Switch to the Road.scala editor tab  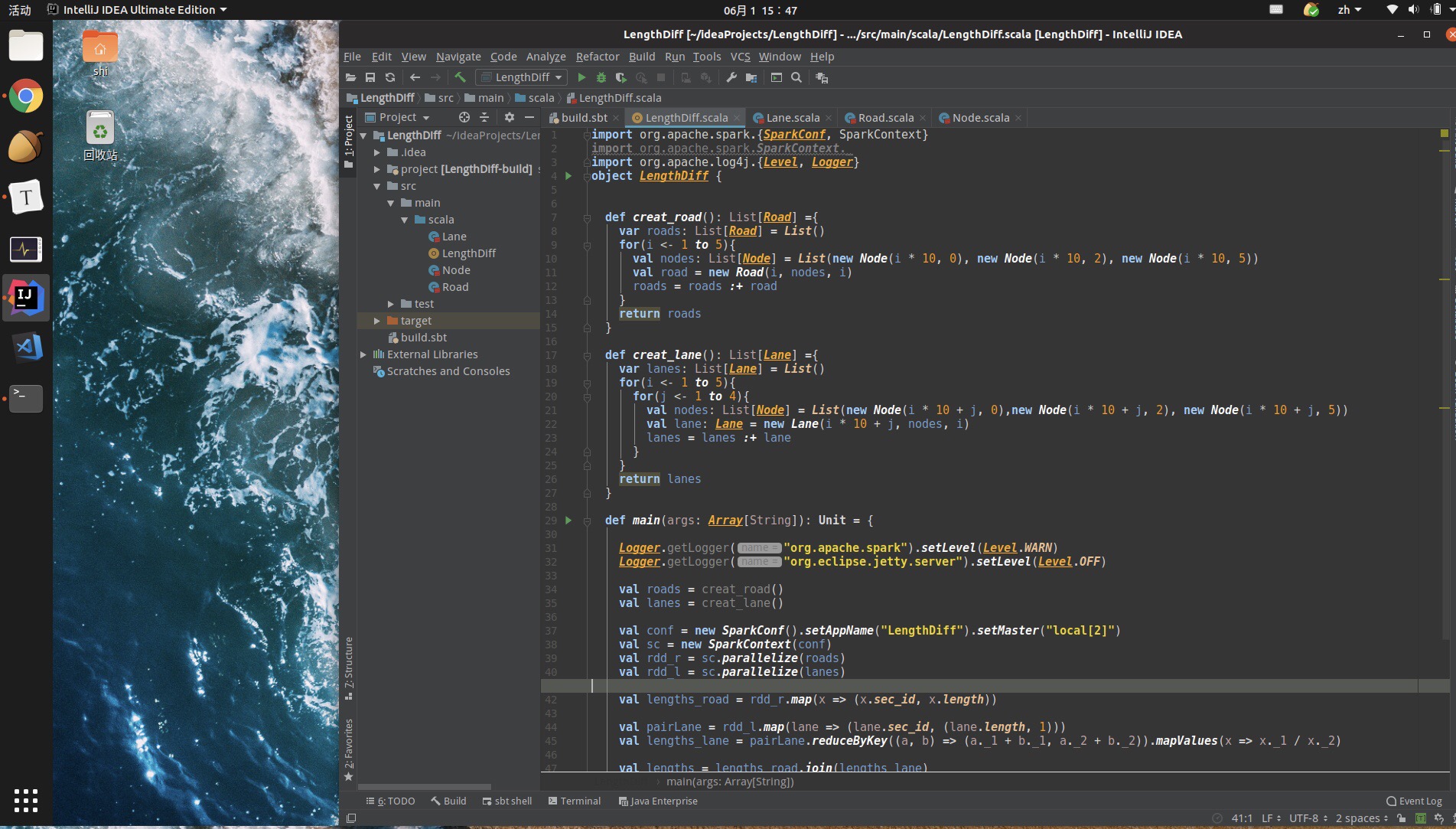coord(884,118)
